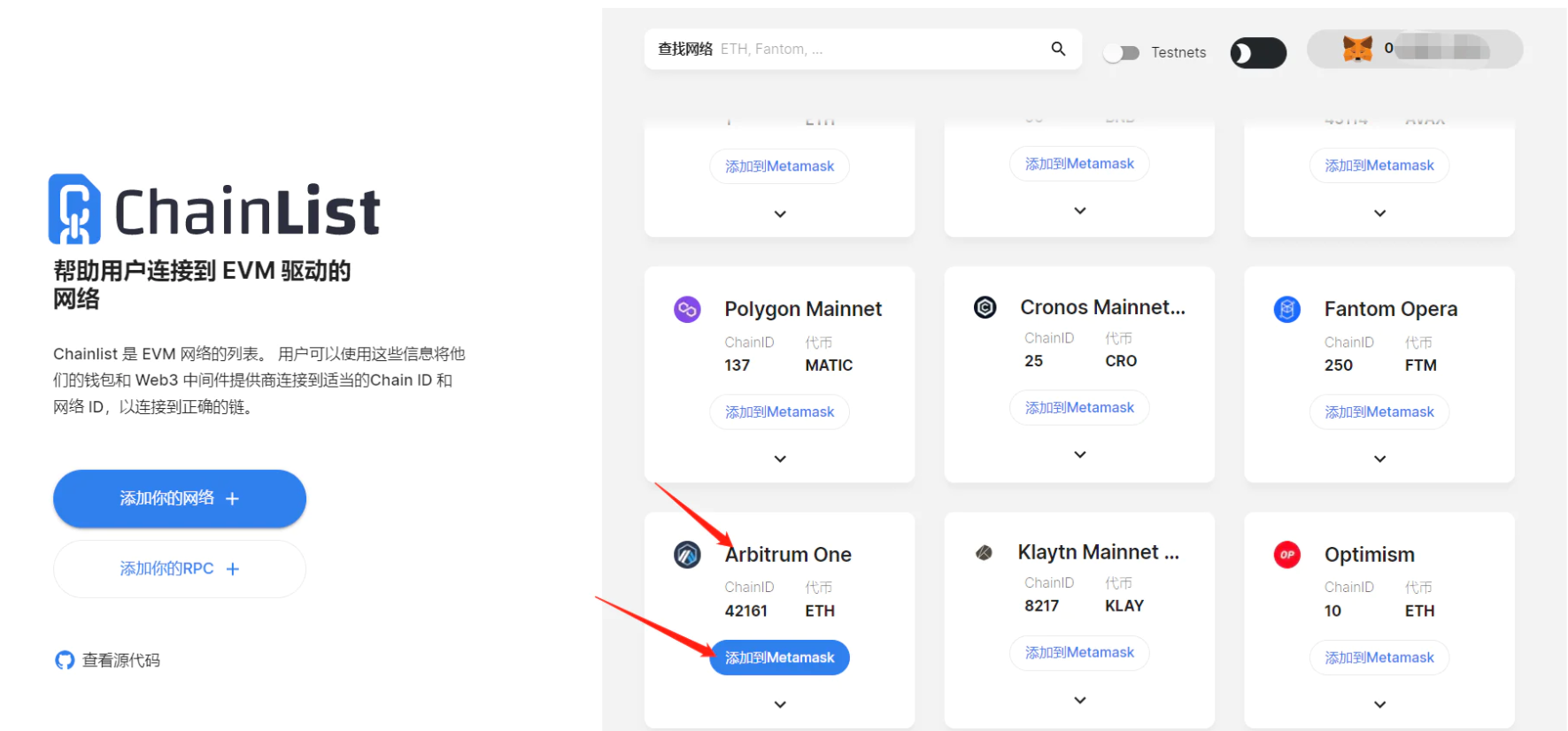Click the Polygon Mainnet logo icon
This screenshot has height=731, width=1568.
[687, 309]
